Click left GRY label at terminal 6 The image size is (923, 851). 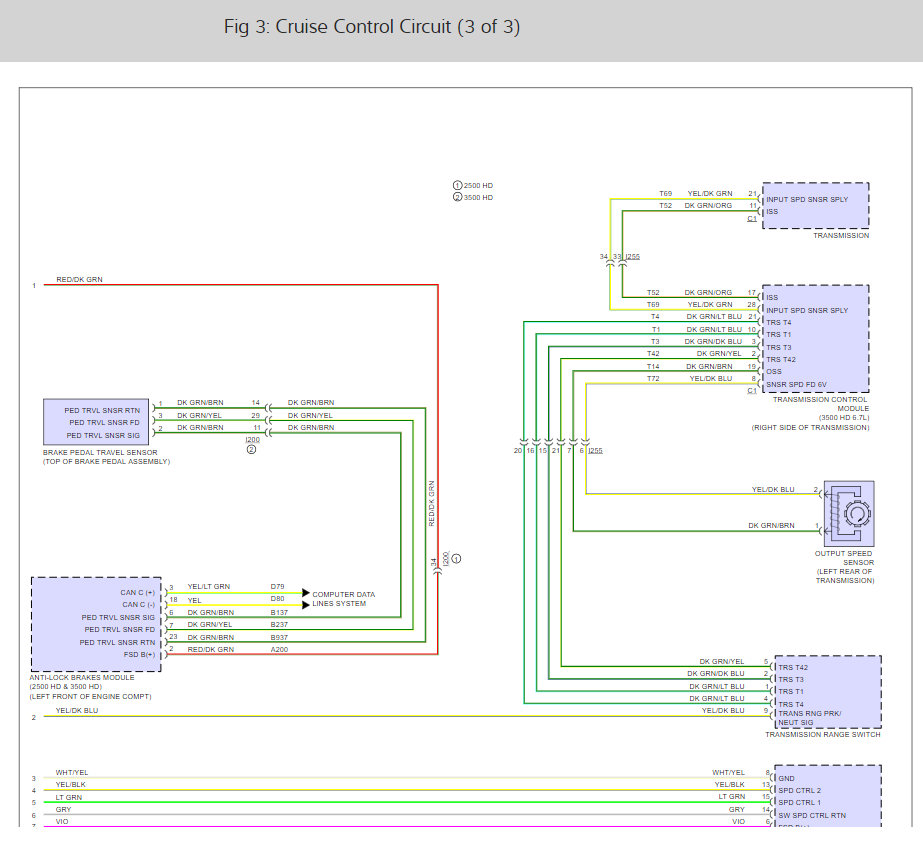click(x=63, y=810)
